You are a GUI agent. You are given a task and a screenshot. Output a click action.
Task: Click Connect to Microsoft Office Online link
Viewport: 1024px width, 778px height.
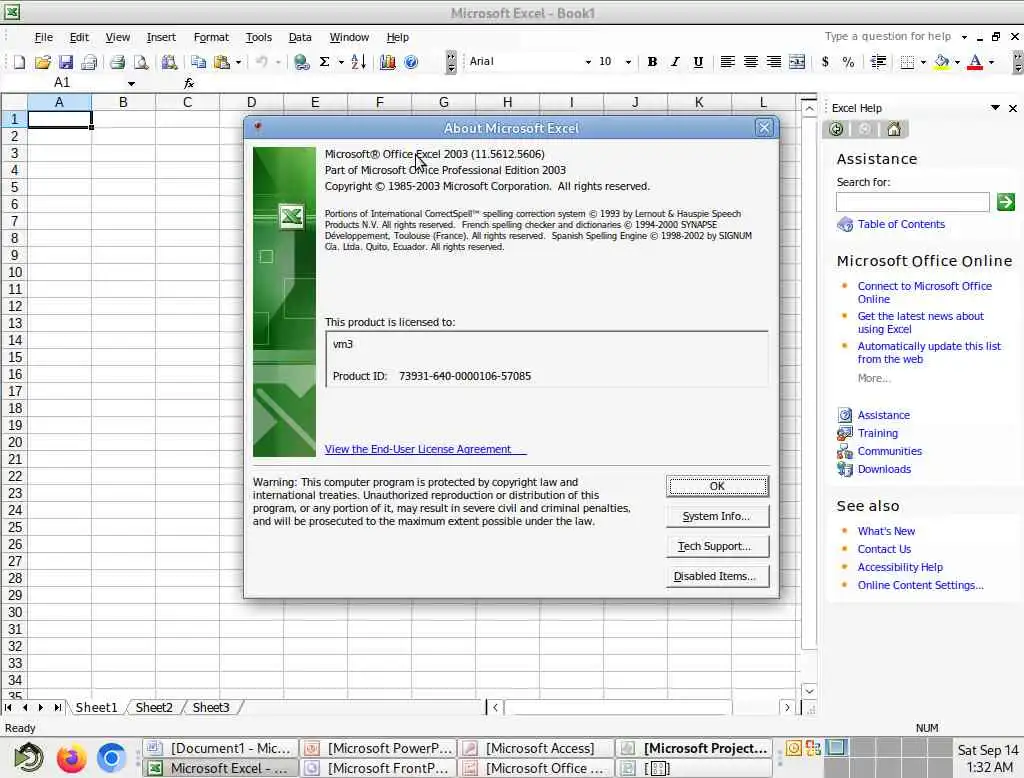click(924, 293)
